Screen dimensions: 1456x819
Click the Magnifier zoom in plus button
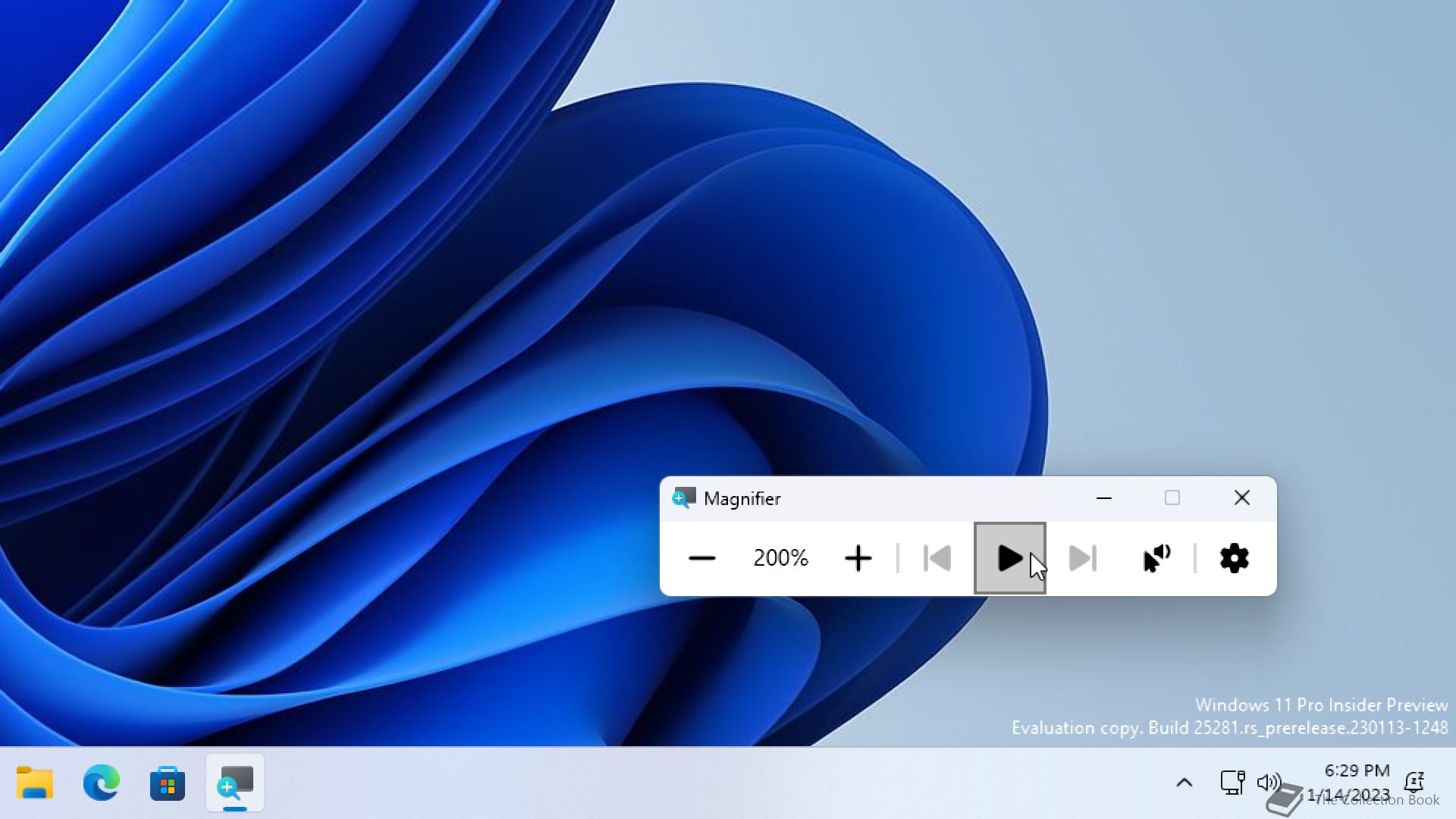click(x=858, y=559)
